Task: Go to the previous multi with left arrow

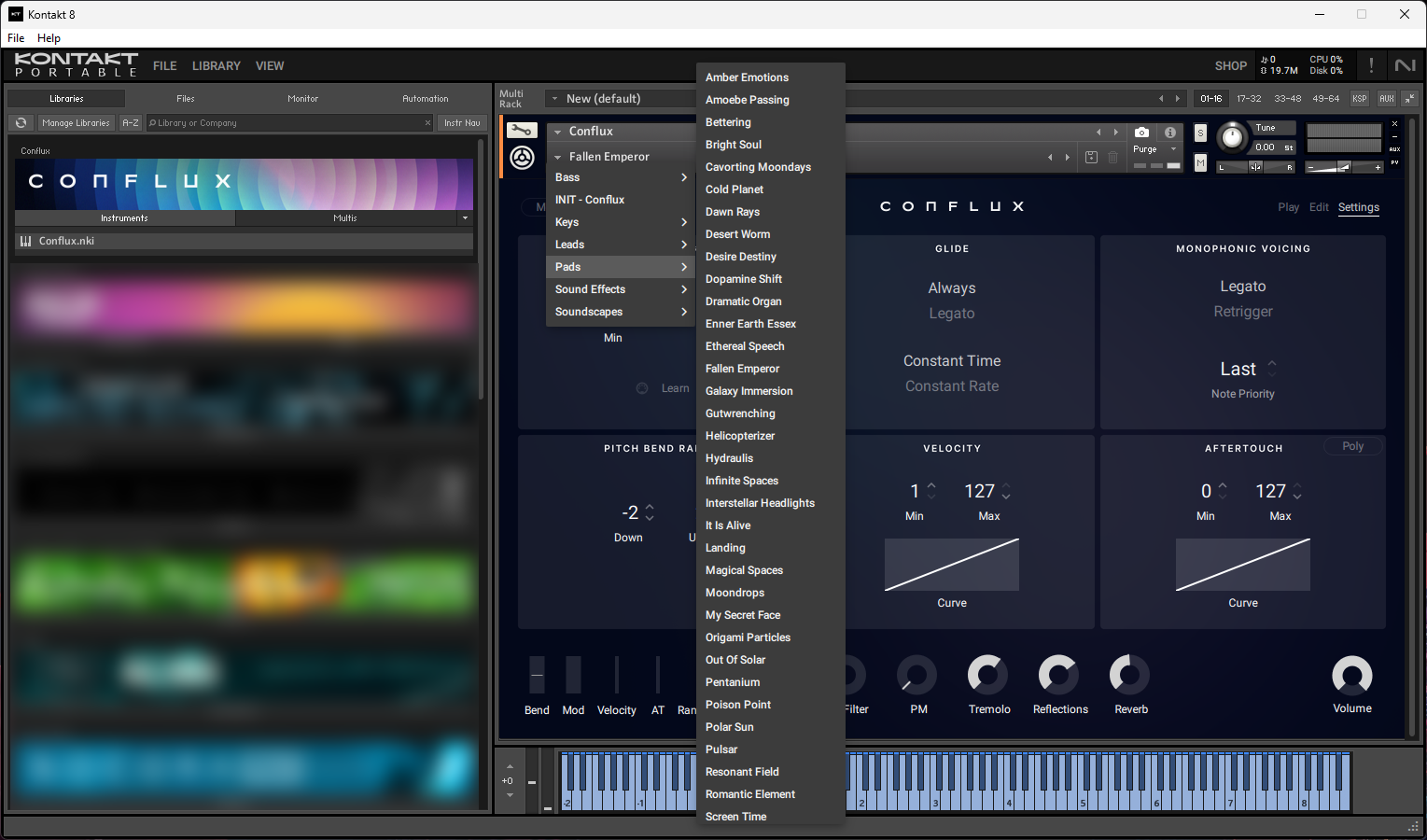Action: (x=1161, y=98)
